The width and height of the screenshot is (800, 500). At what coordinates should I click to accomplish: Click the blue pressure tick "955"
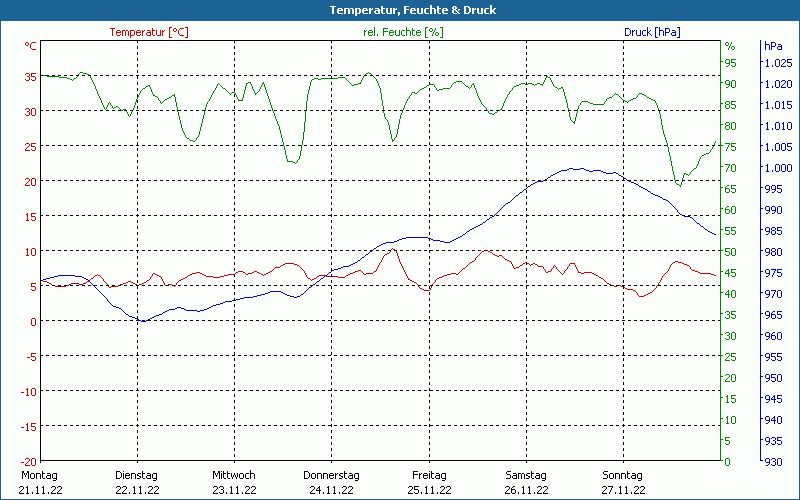coord(773,357)
